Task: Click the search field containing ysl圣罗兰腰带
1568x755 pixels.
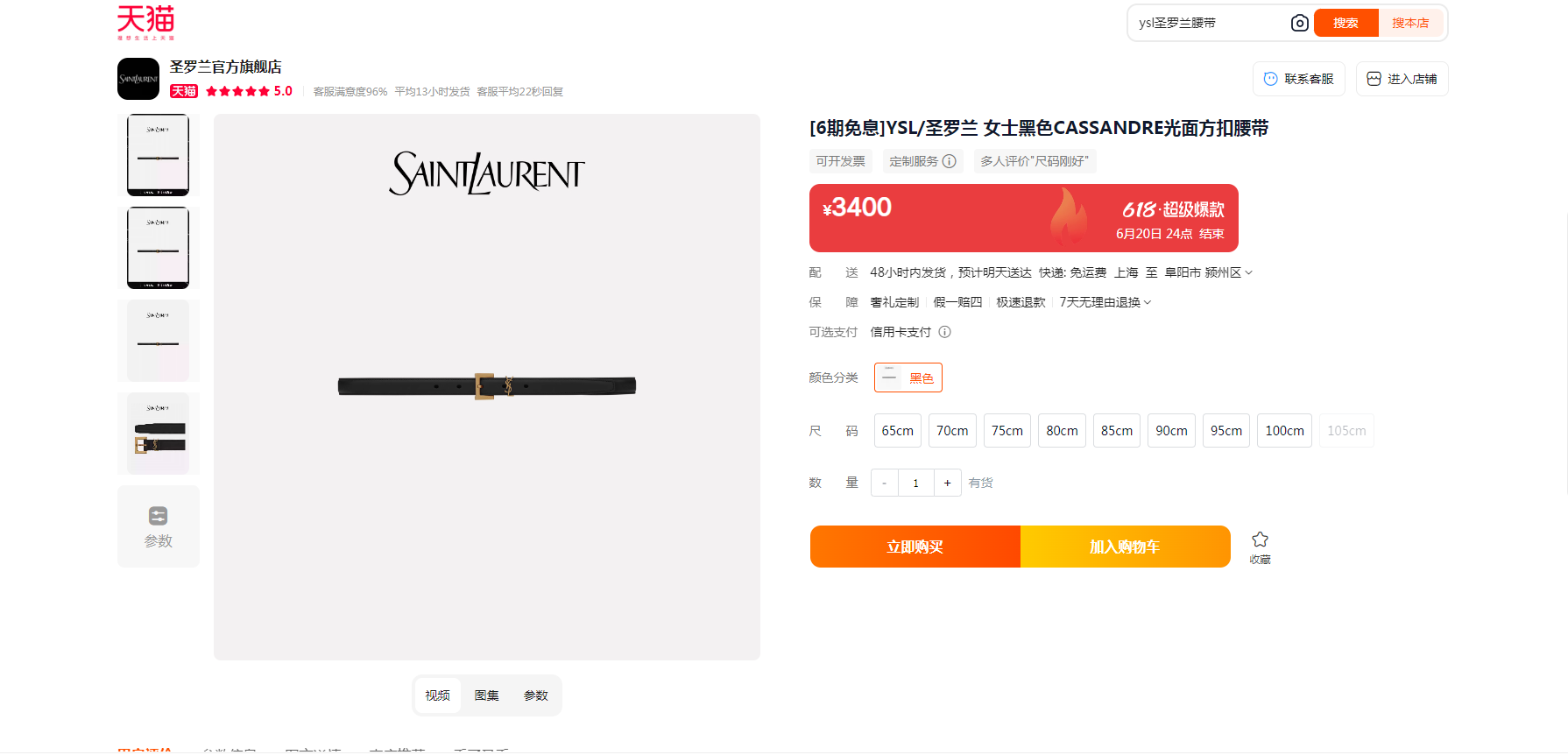Action: pyautogui.click(x=1209, y=23)
